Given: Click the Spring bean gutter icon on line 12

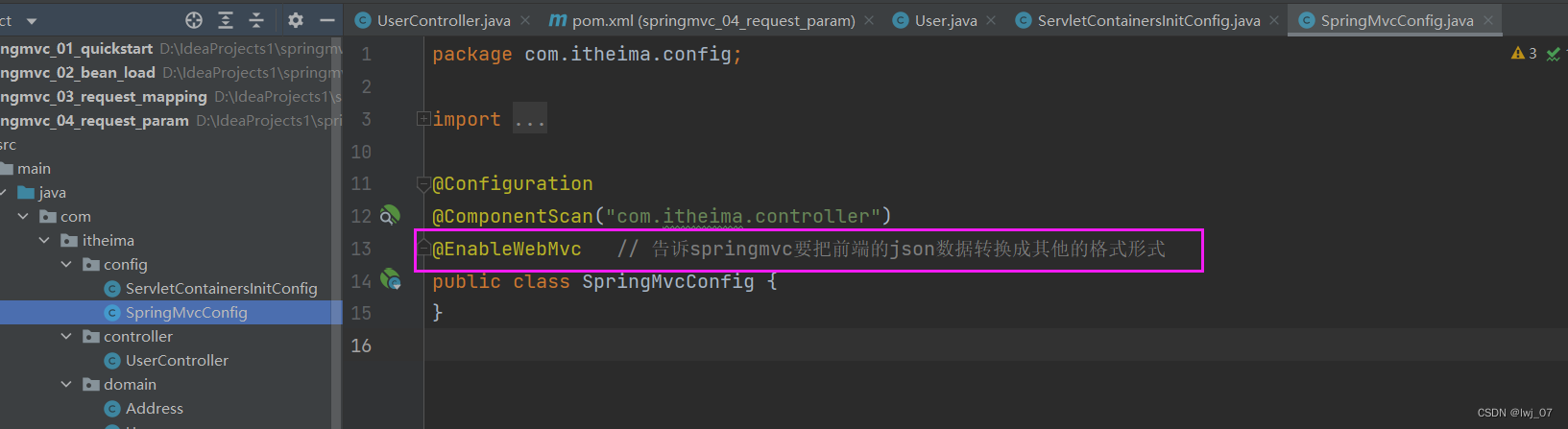Looking at the screenshot, I should [x=390, y=215].
